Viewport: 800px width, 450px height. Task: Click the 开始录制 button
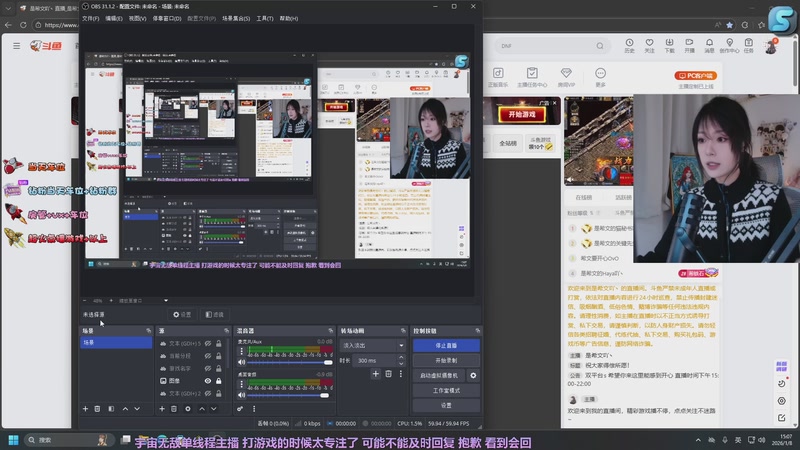coord(446,360)
